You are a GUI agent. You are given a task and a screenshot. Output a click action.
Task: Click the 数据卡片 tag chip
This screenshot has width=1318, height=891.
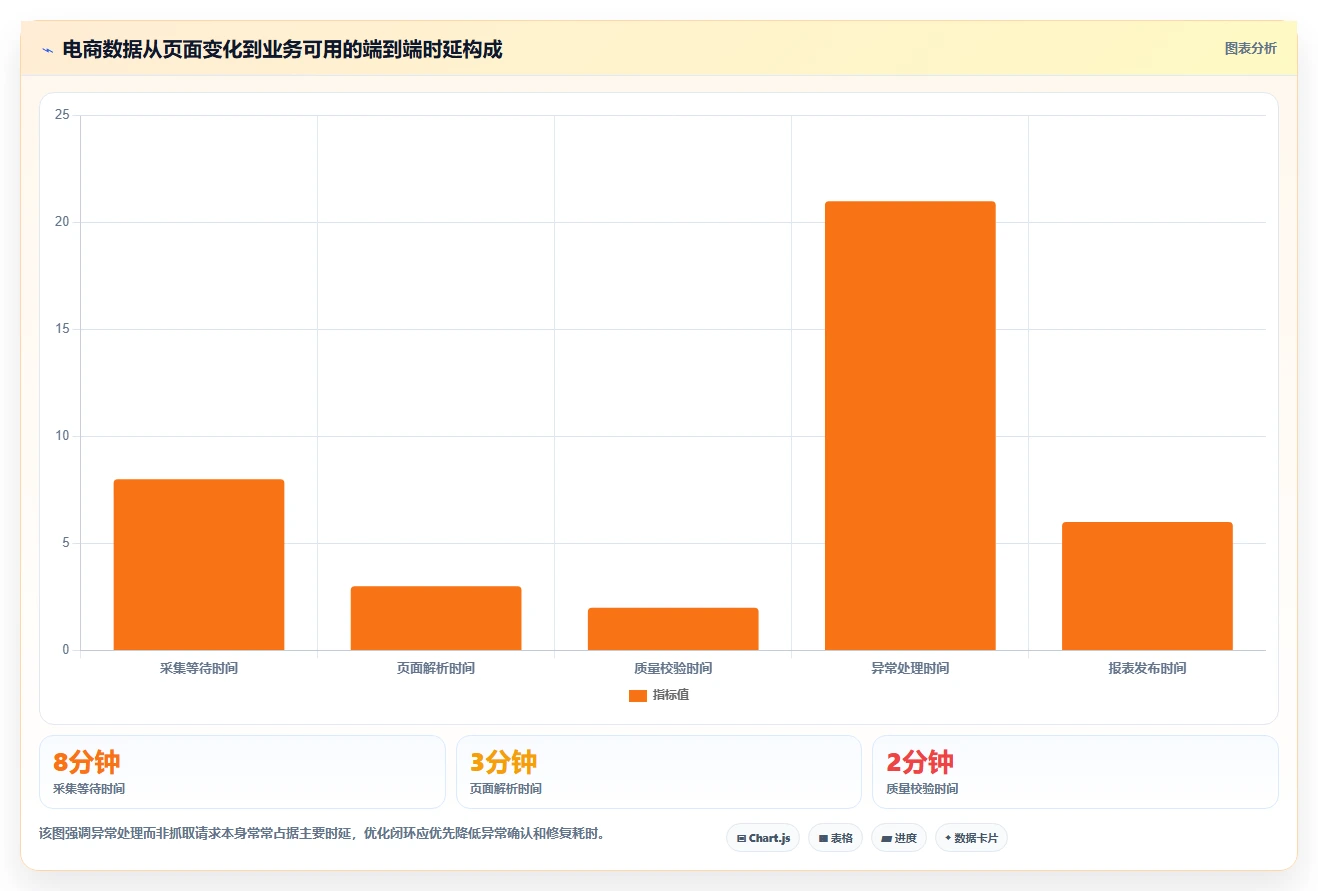pyautogui.click(x=971, y=838)
